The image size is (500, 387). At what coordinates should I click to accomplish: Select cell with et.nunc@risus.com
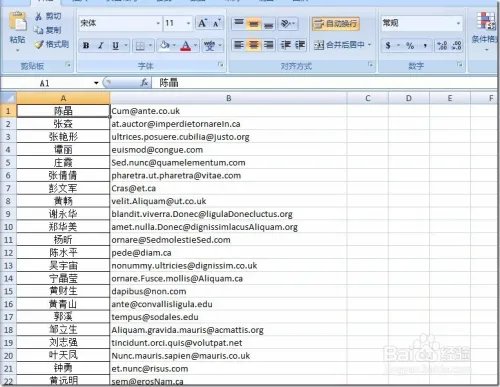pyautogui.click(x=228, y=369)
